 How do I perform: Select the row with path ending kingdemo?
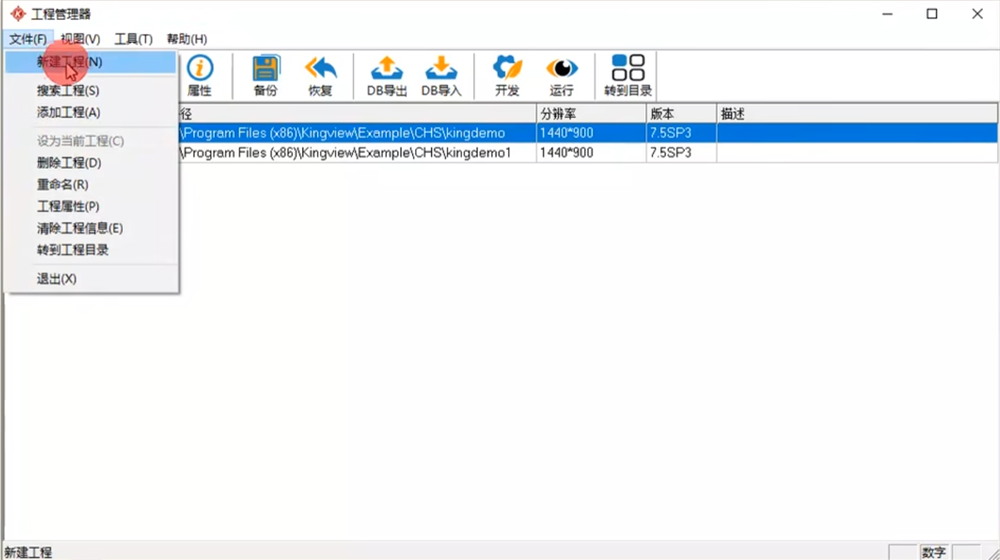point(588,133)
